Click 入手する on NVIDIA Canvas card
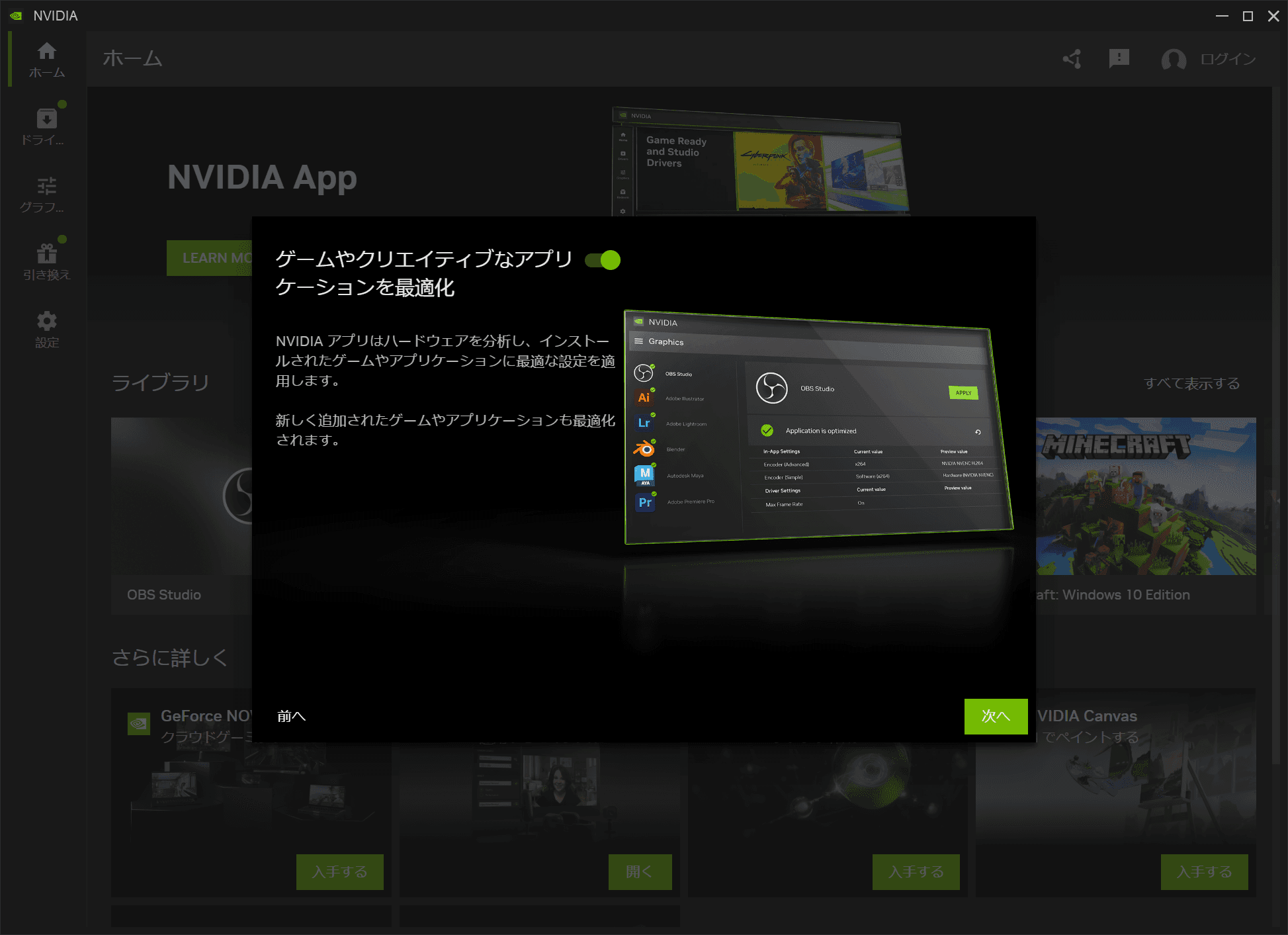This screenshot has width=1288, height=935. click(x=1204, y=871)
